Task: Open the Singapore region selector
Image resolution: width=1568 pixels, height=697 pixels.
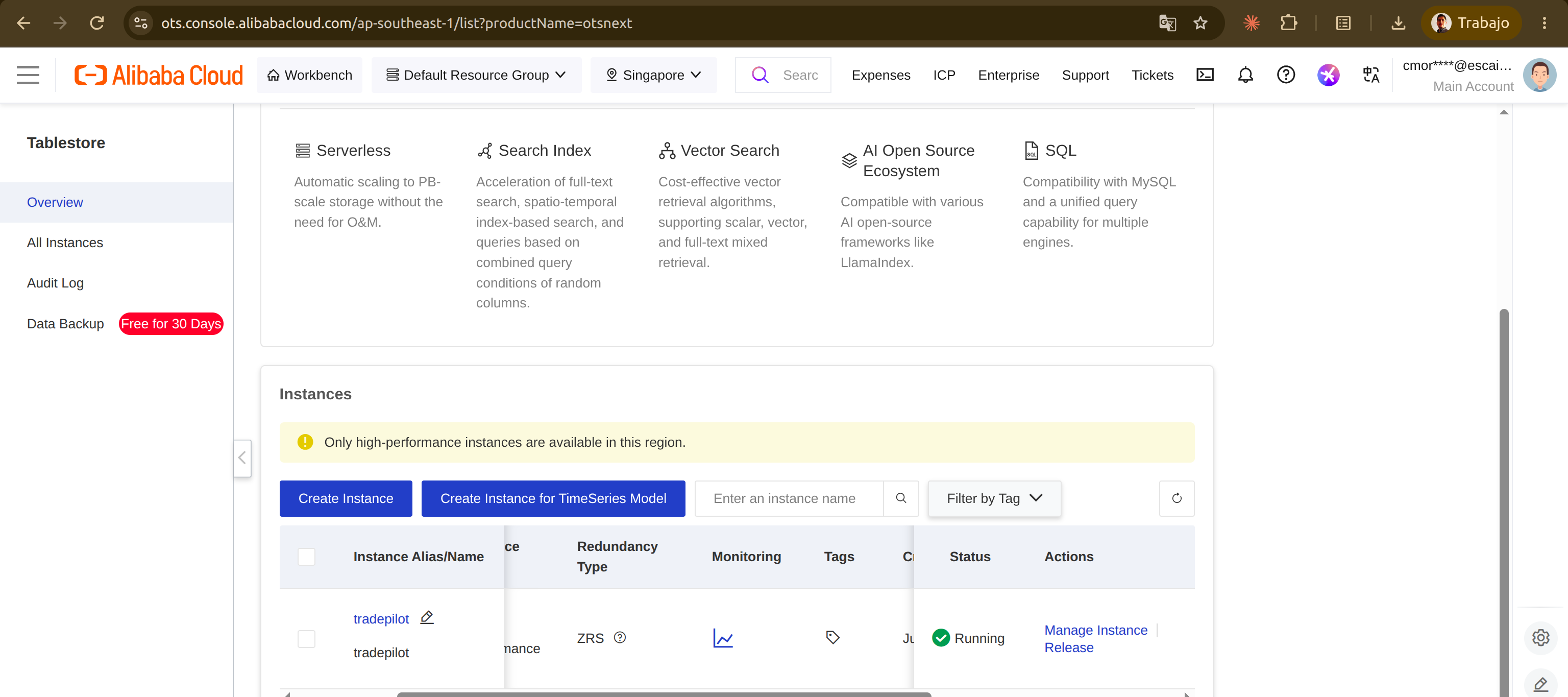Action: coord(653,75)
